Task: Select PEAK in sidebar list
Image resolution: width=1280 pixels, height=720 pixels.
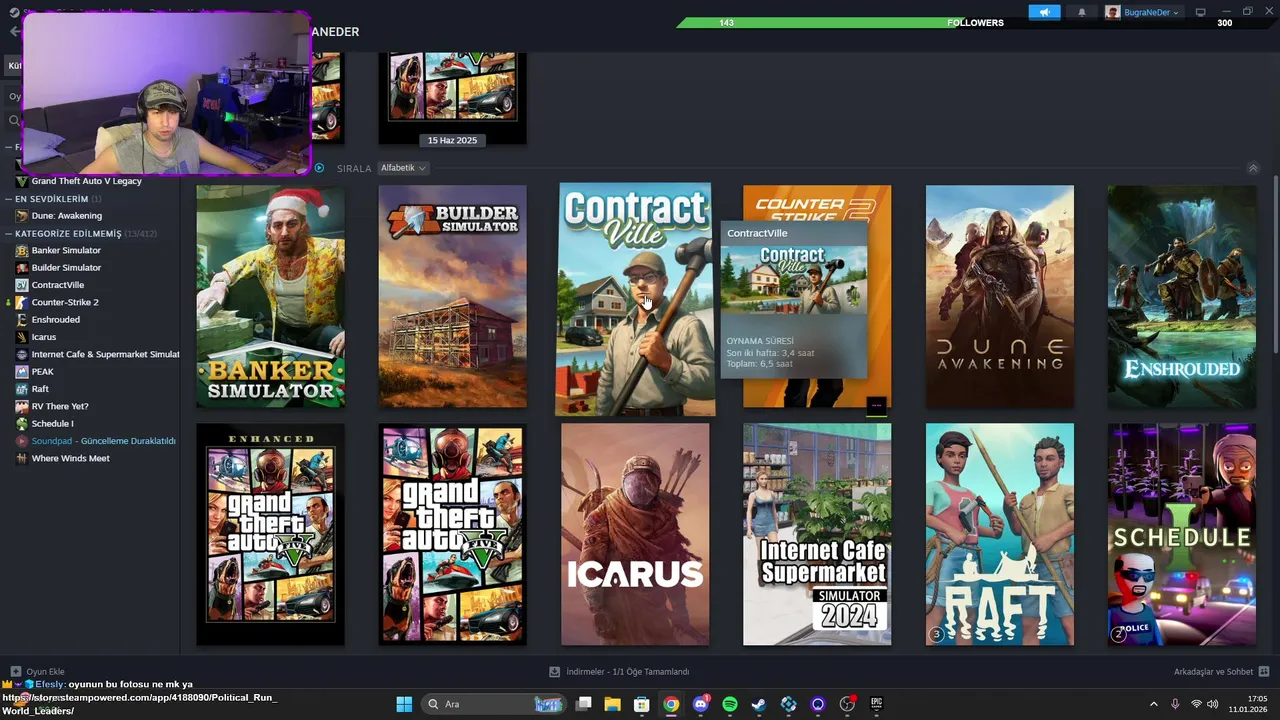Action: 42,372
